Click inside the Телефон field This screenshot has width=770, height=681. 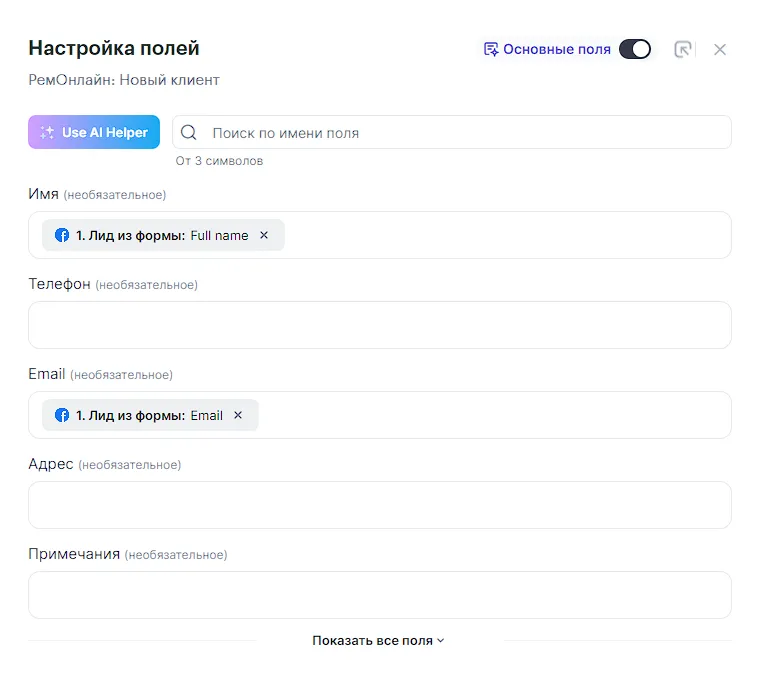(380, 325)
